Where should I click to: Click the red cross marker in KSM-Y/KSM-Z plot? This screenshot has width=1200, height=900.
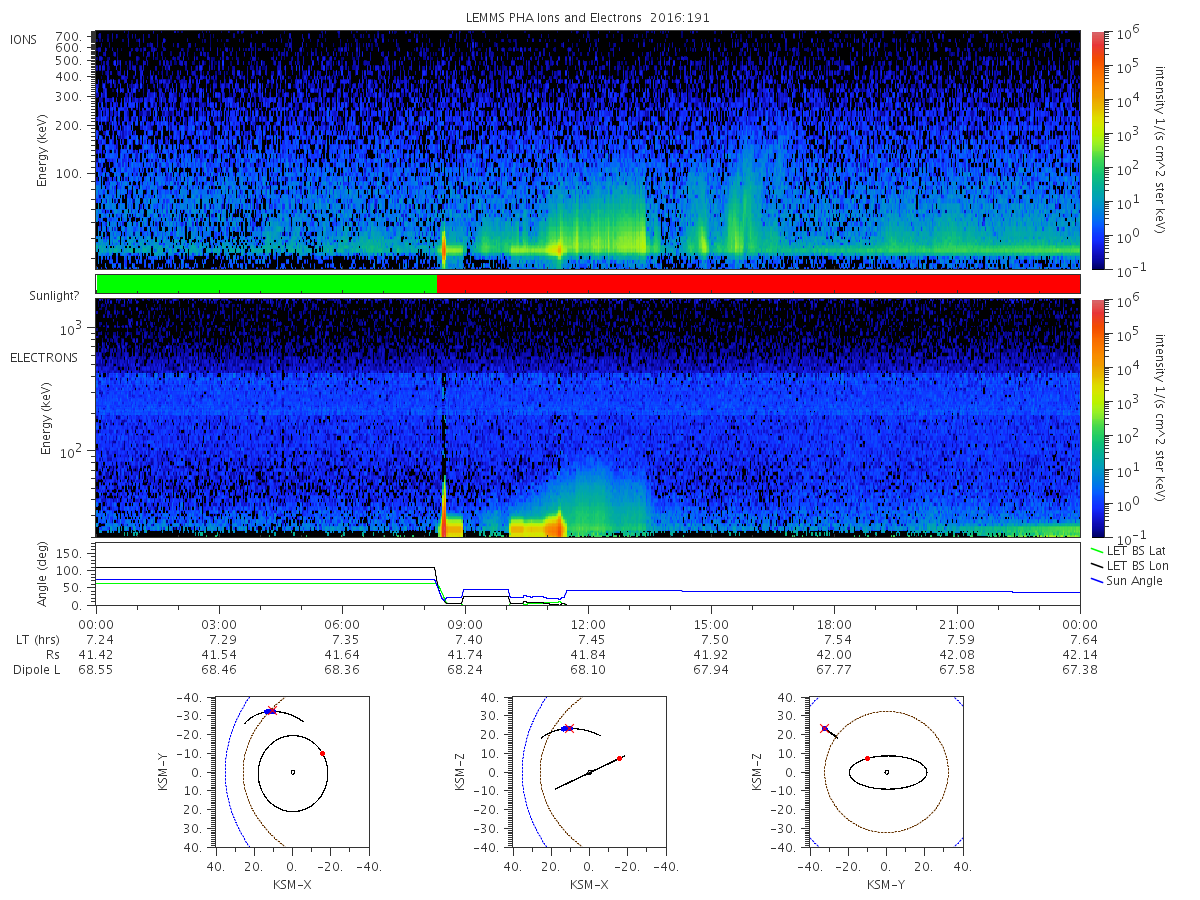pos(824,728)
